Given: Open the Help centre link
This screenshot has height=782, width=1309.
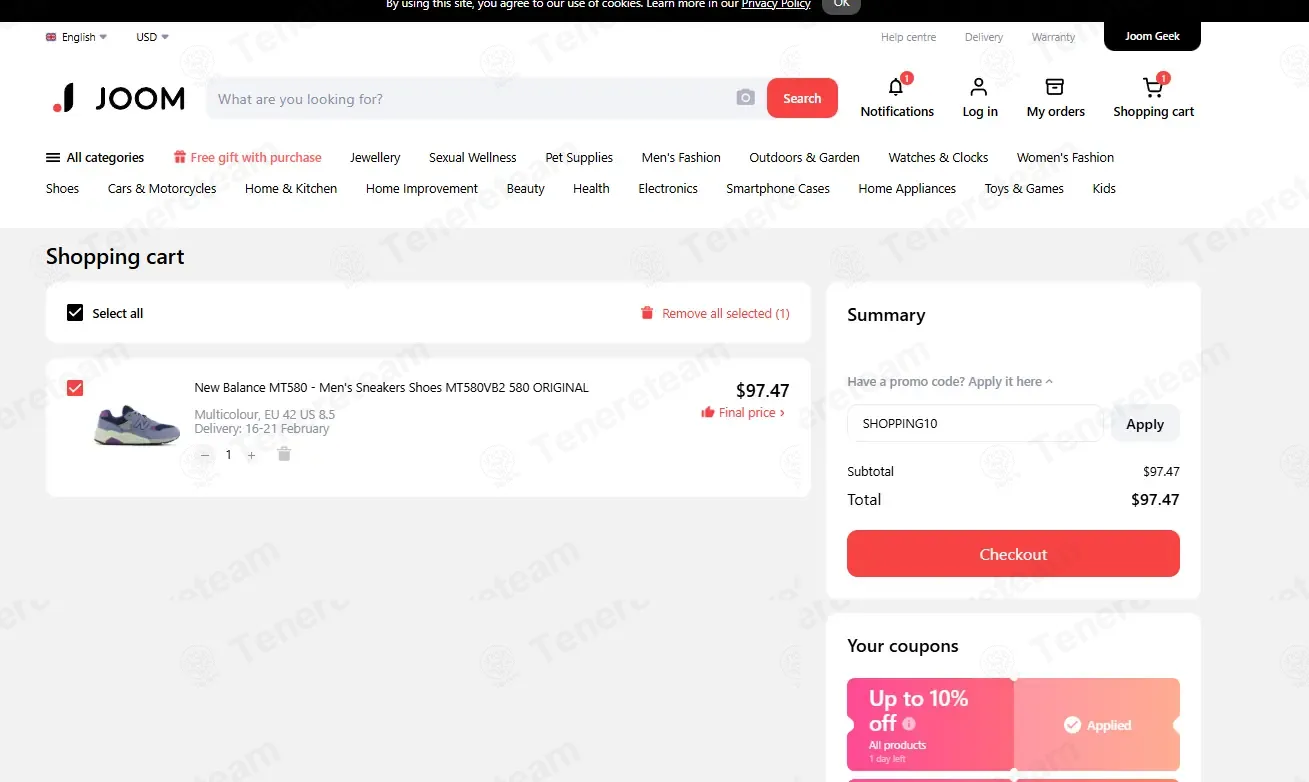Looking at the screenshot, I should pyautogui.click(x=908, y=37).
